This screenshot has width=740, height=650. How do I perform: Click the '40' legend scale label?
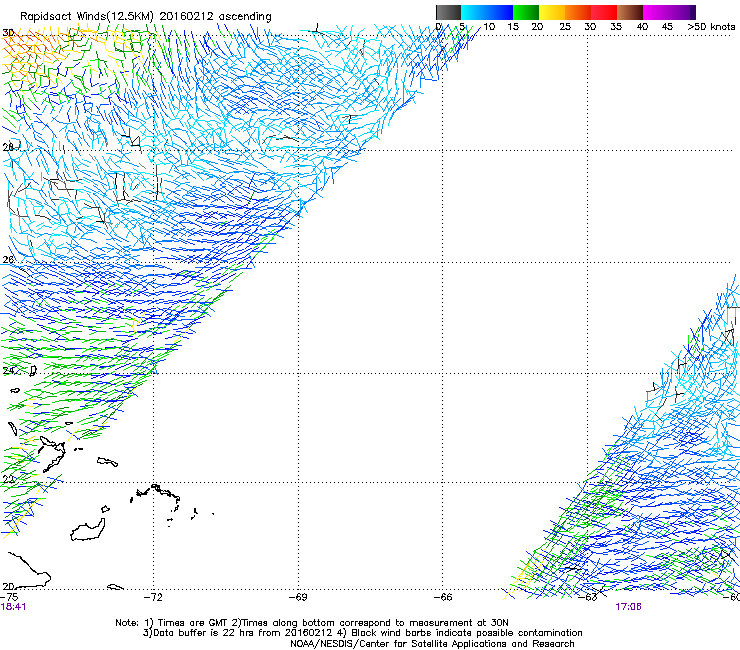coord(642,27)
